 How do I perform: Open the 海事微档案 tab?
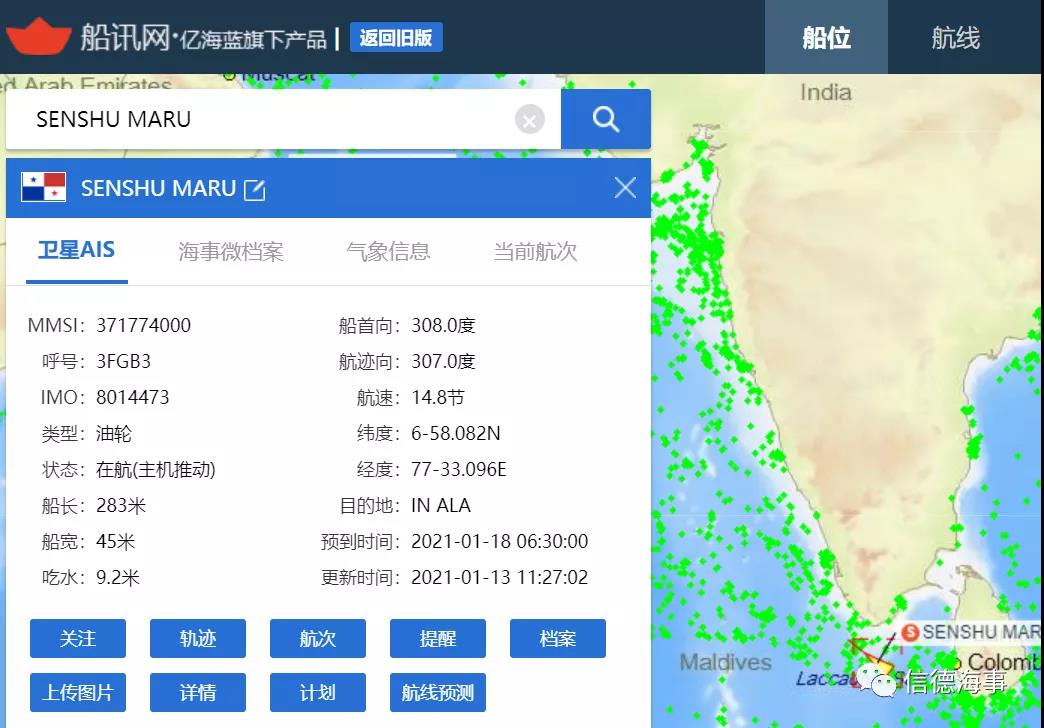click(231, 252)
